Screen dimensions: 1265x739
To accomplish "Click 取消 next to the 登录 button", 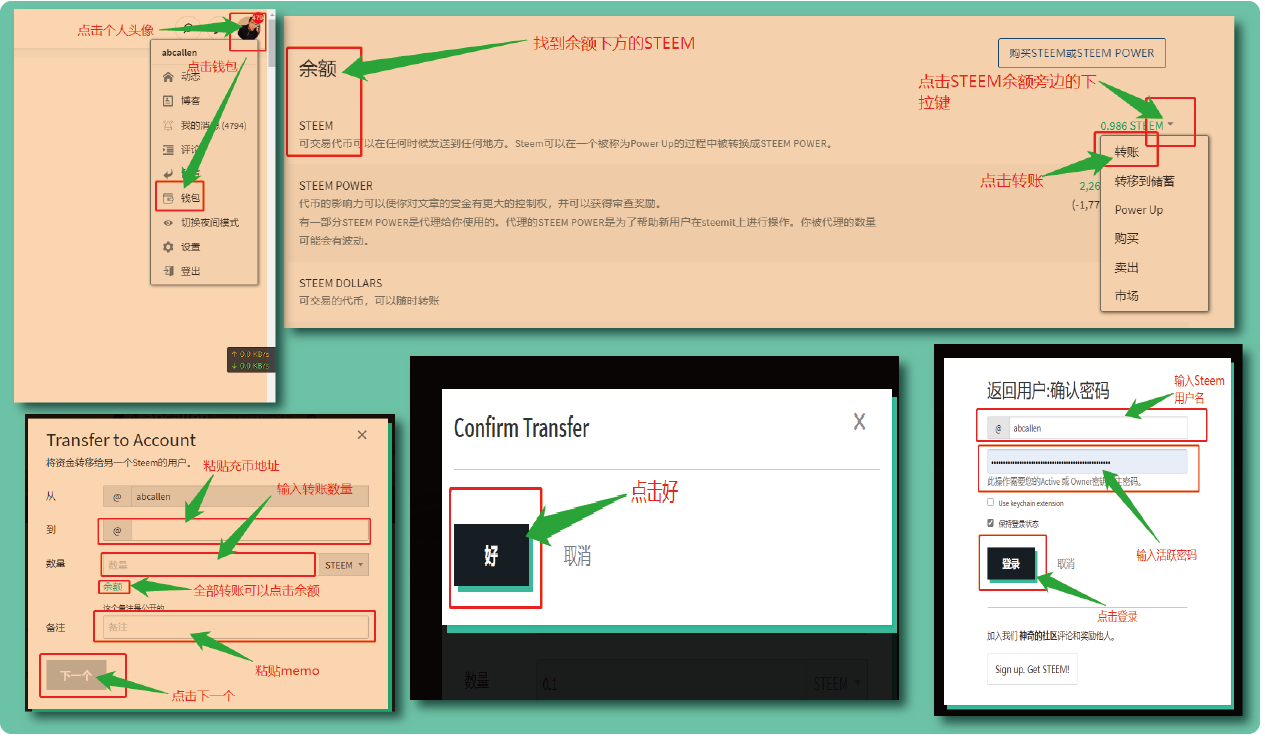I will pyautogui.click(x=1066, y=564).
